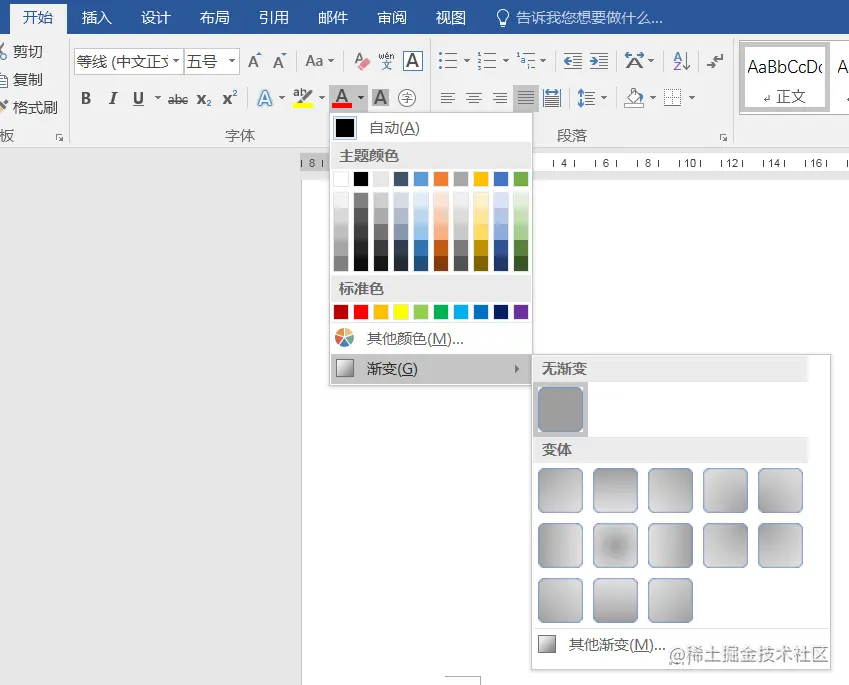Apply character shading icon
Image resolution: width=849 pixels, height=685 pixels.
pyautogui.click(x=381, y=98)
